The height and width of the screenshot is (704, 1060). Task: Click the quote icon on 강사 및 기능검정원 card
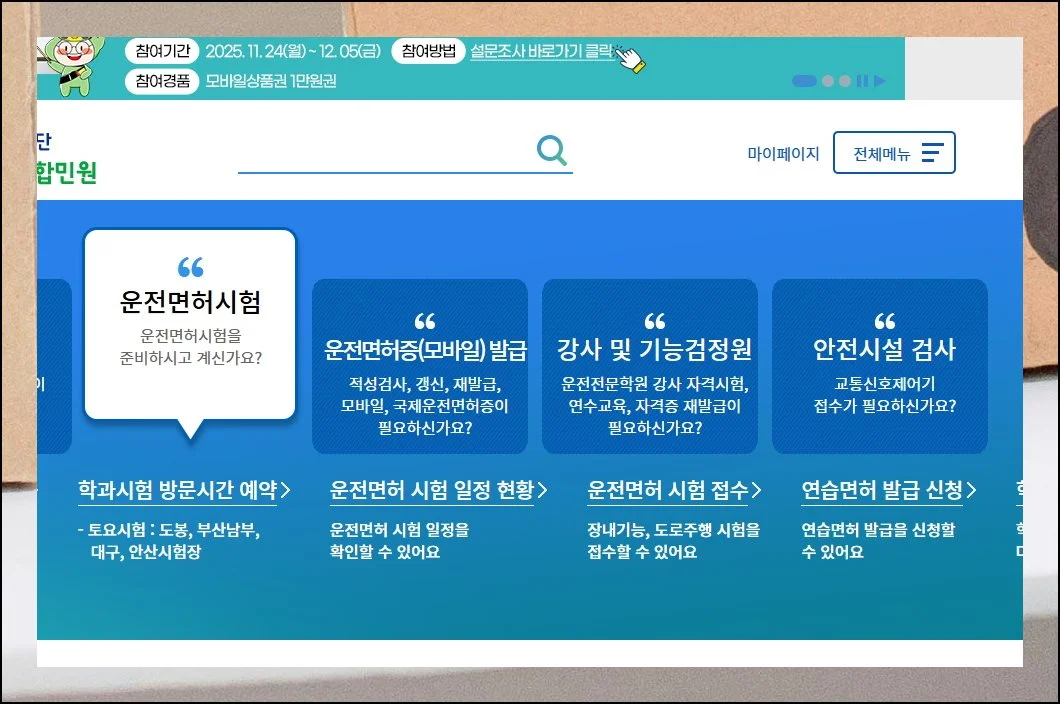click(654, 321)
